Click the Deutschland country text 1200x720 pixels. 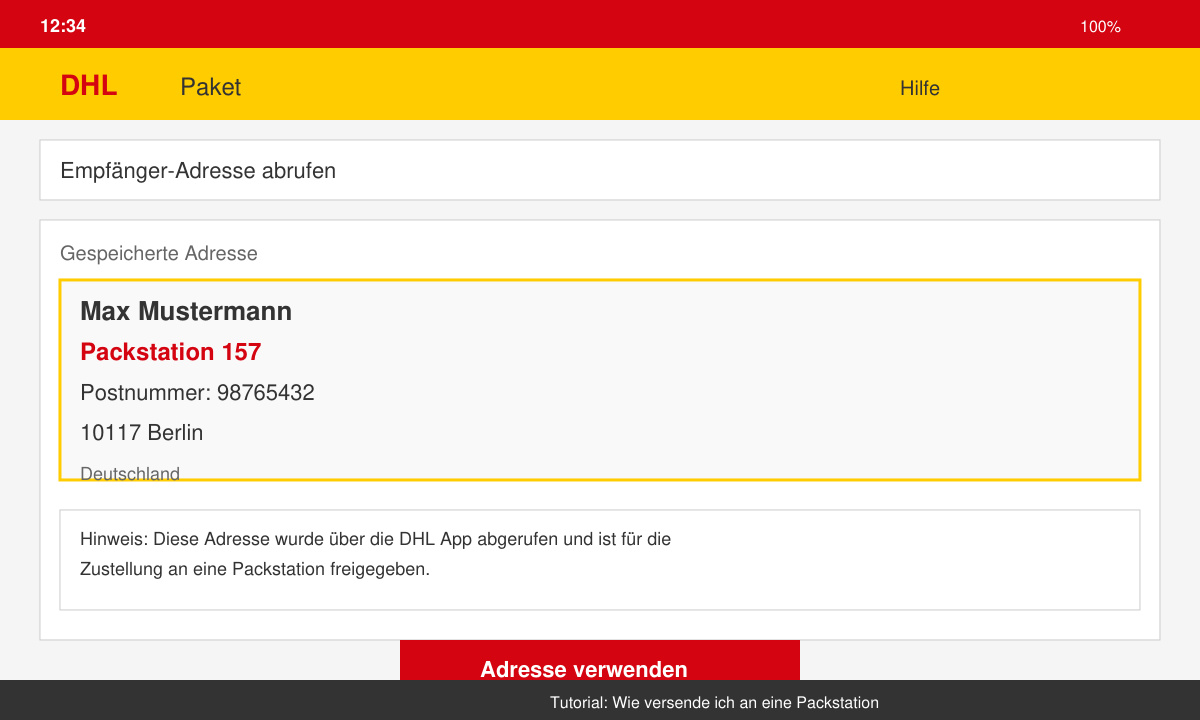[130, 473]
